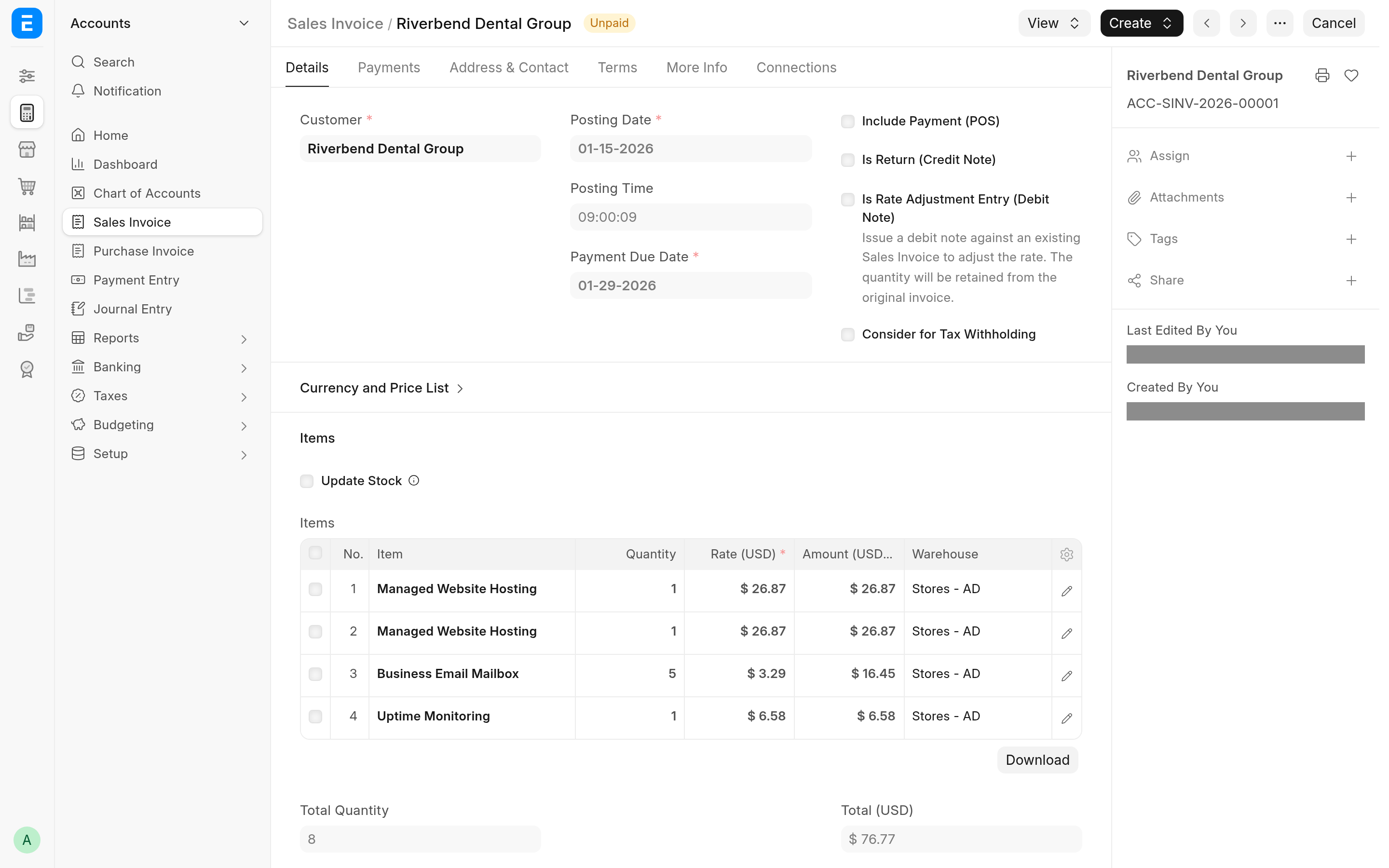The height and width of the screenshot is (868, 1389).
Task: Open the shopping cart workspace icon
Action: (27, 186)
